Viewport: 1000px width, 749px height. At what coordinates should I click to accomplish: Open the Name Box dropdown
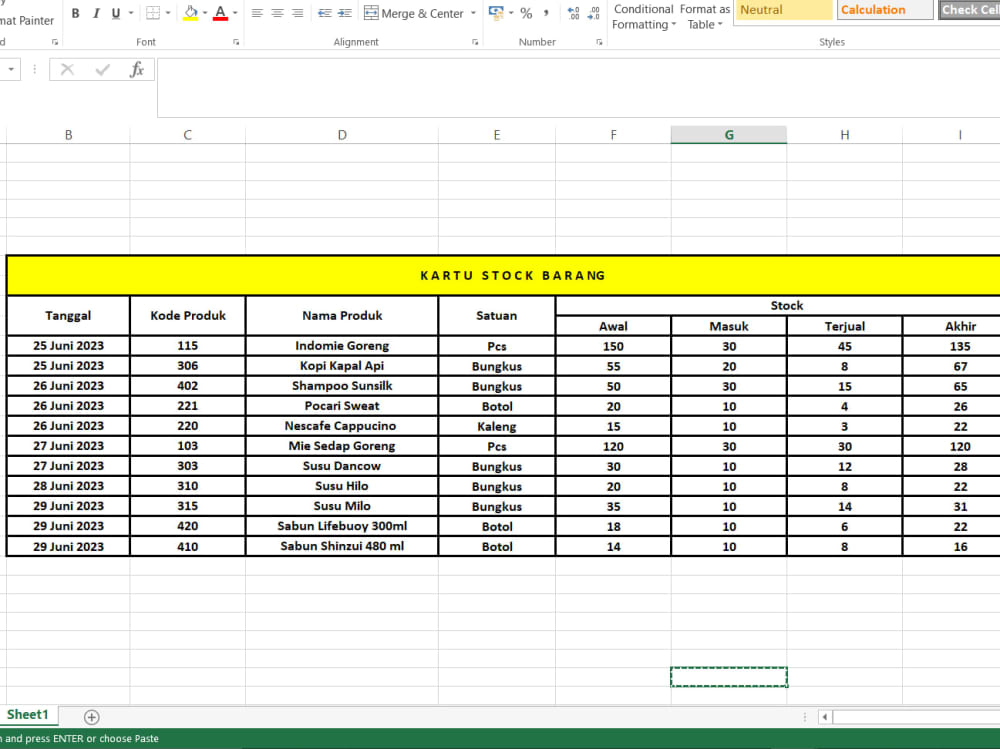tap(11, 69)
